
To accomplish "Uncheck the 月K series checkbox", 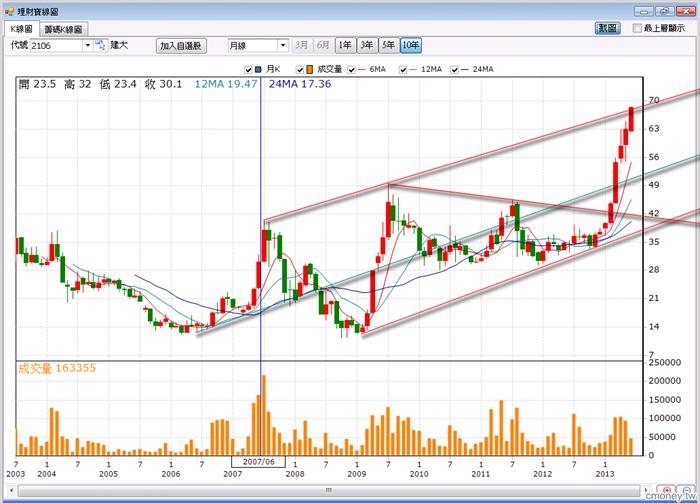I will click(x=248, y=69).
